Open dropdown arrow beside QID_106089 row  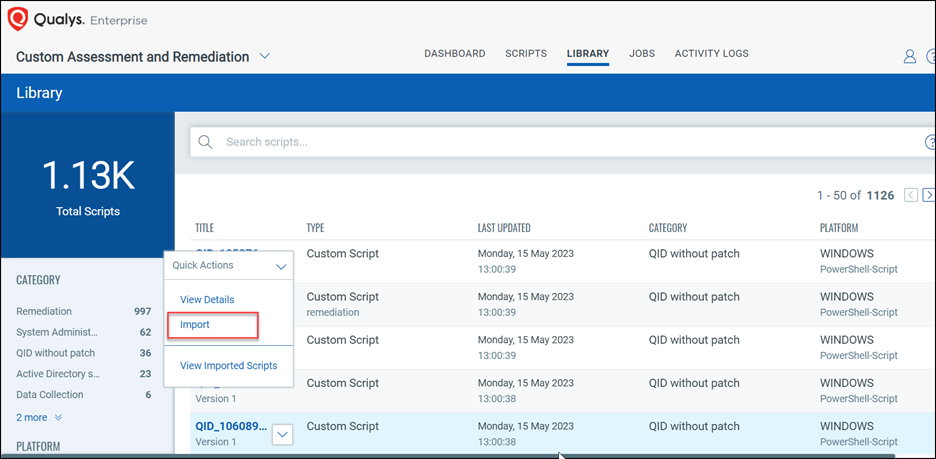click(283, 435)
